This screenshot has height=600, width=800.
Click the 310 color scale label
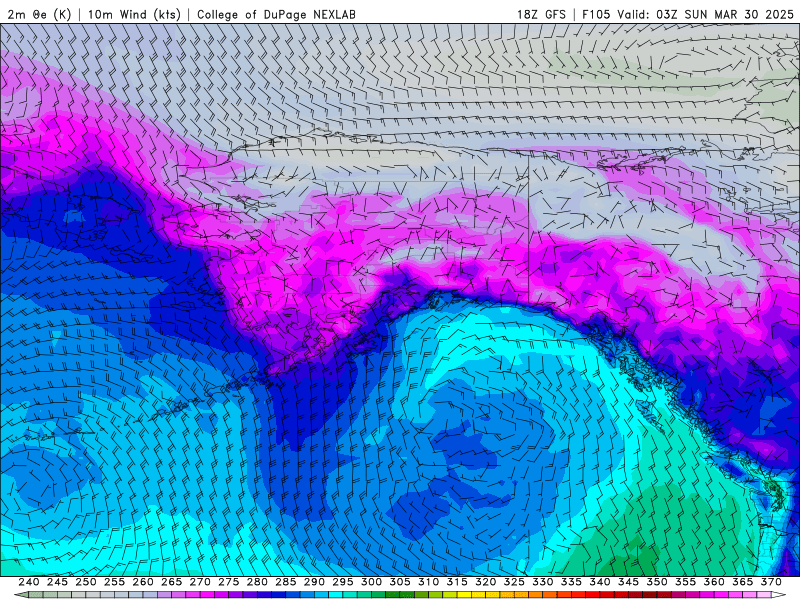pos(429,582)
